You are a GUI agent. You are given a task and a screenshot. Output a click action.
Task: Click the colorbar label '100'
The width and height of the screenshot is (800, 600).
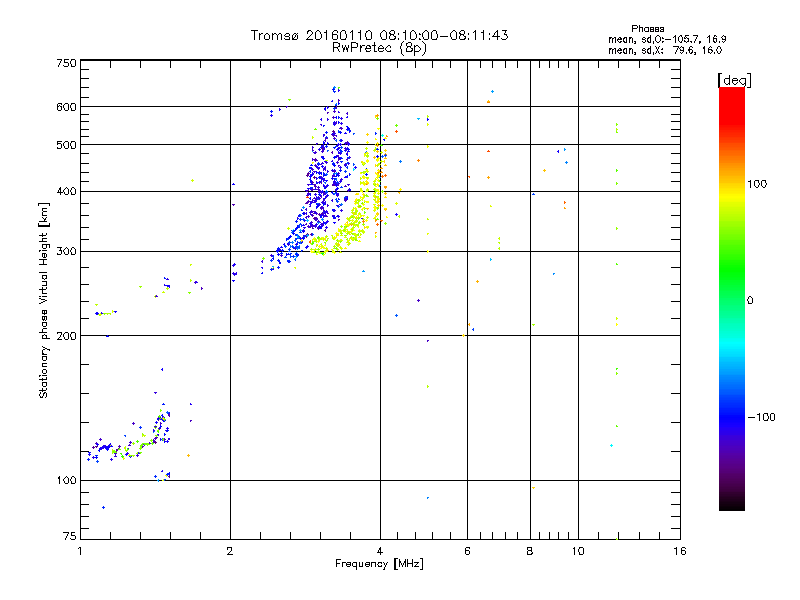(757, 184)
